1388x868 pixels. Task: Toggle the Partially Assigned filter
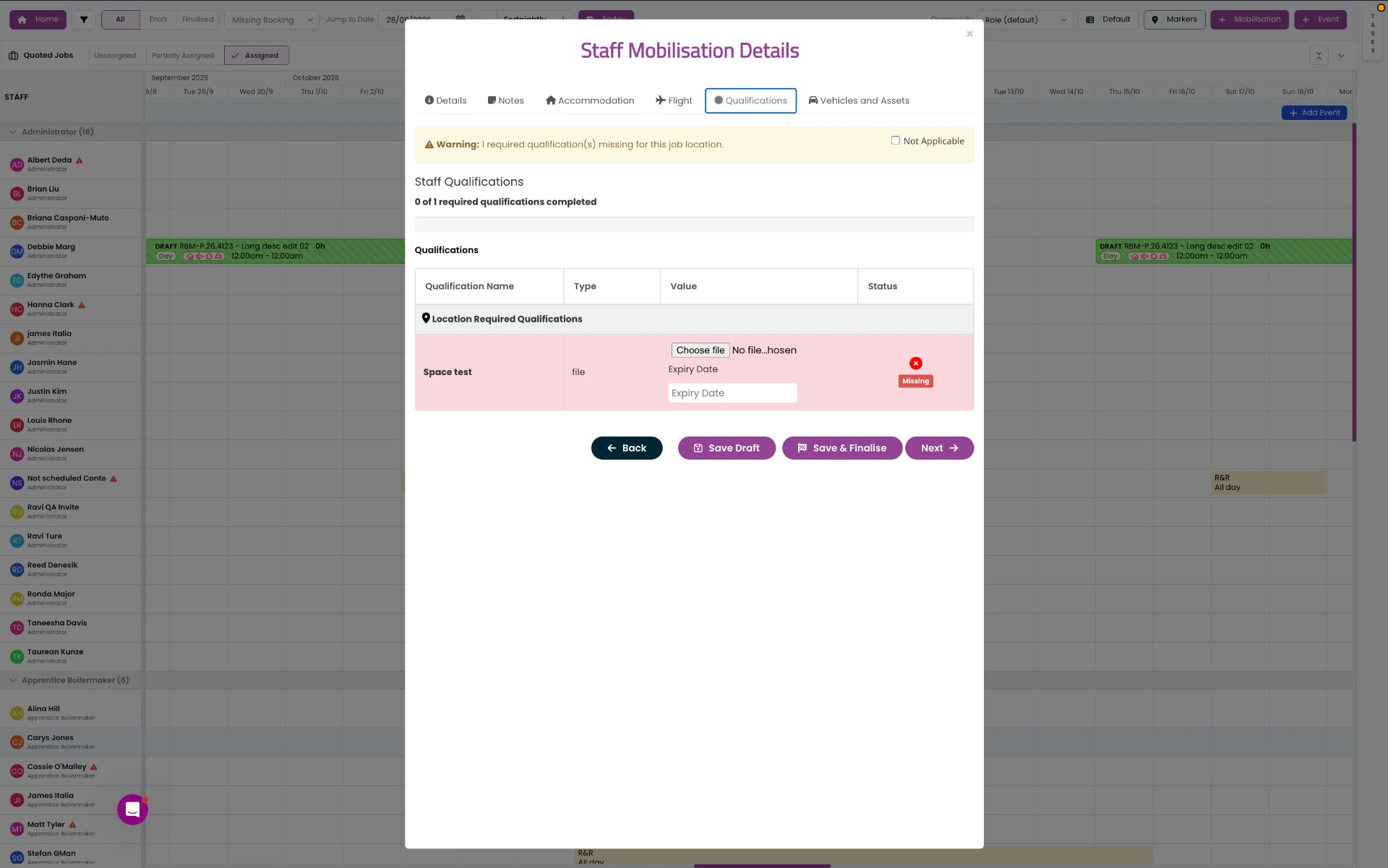[183, 56]
